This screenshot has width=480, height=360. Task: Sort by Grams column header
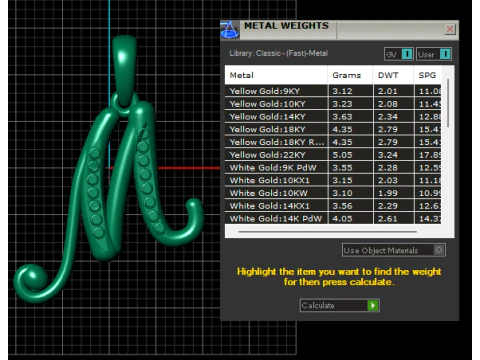[x=350, y=75]
